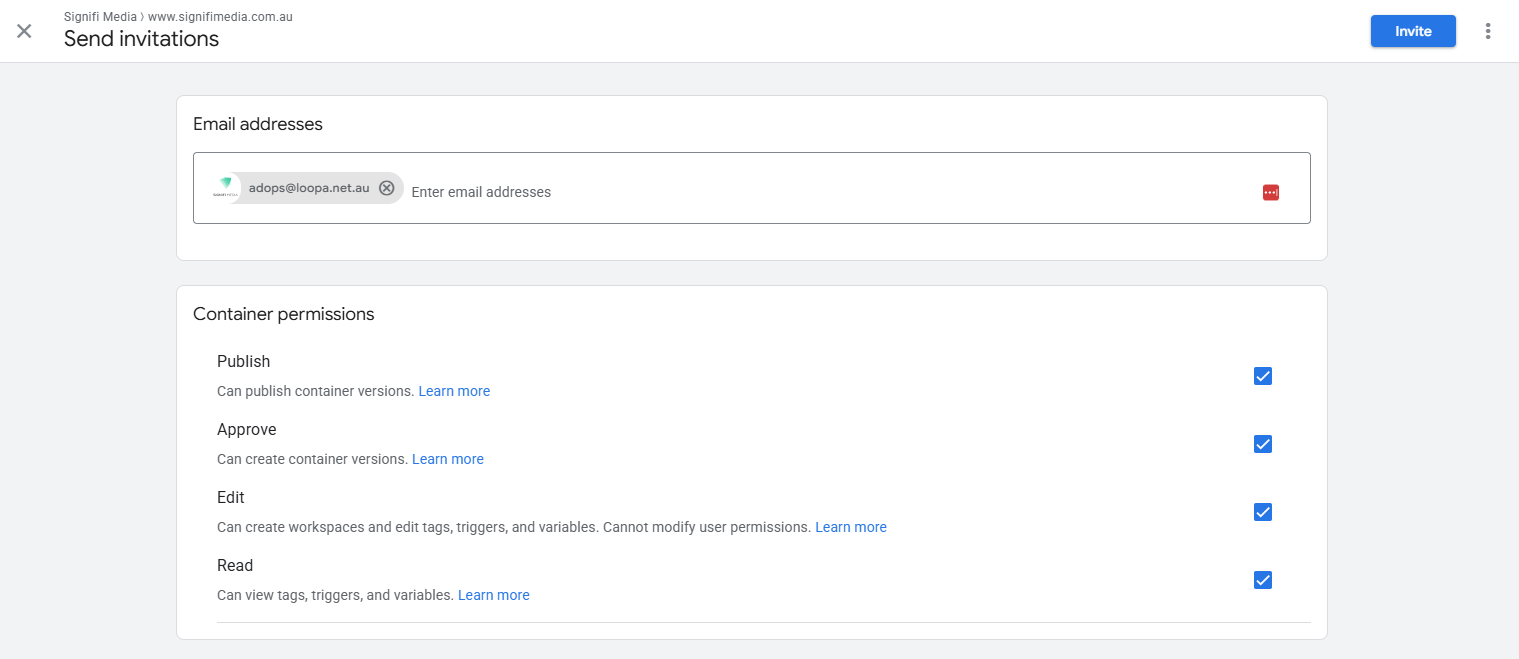This screenshot has height=659, width=1519.
Task: Click 'Can view tags, triggers, and variables.' text
Action: coord(336,595)
